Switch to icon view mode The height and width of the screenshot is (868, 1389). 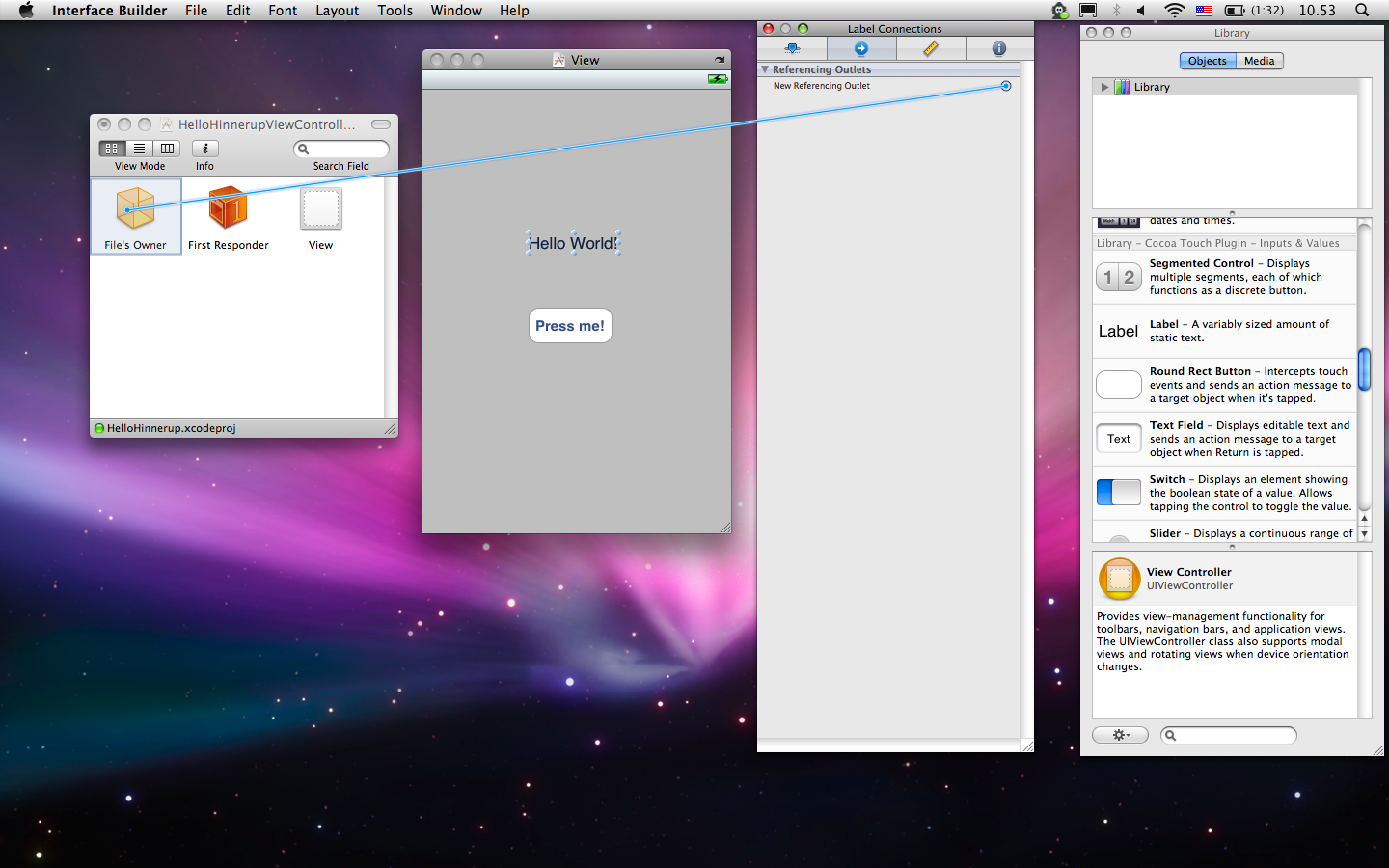(112, 149)
